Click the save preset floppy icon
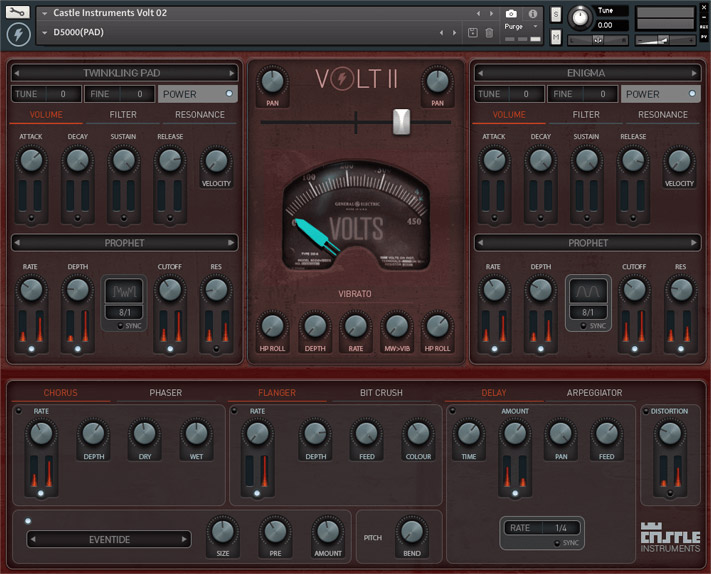This screenshot has width=711, height=574. (x=473, y=33)
